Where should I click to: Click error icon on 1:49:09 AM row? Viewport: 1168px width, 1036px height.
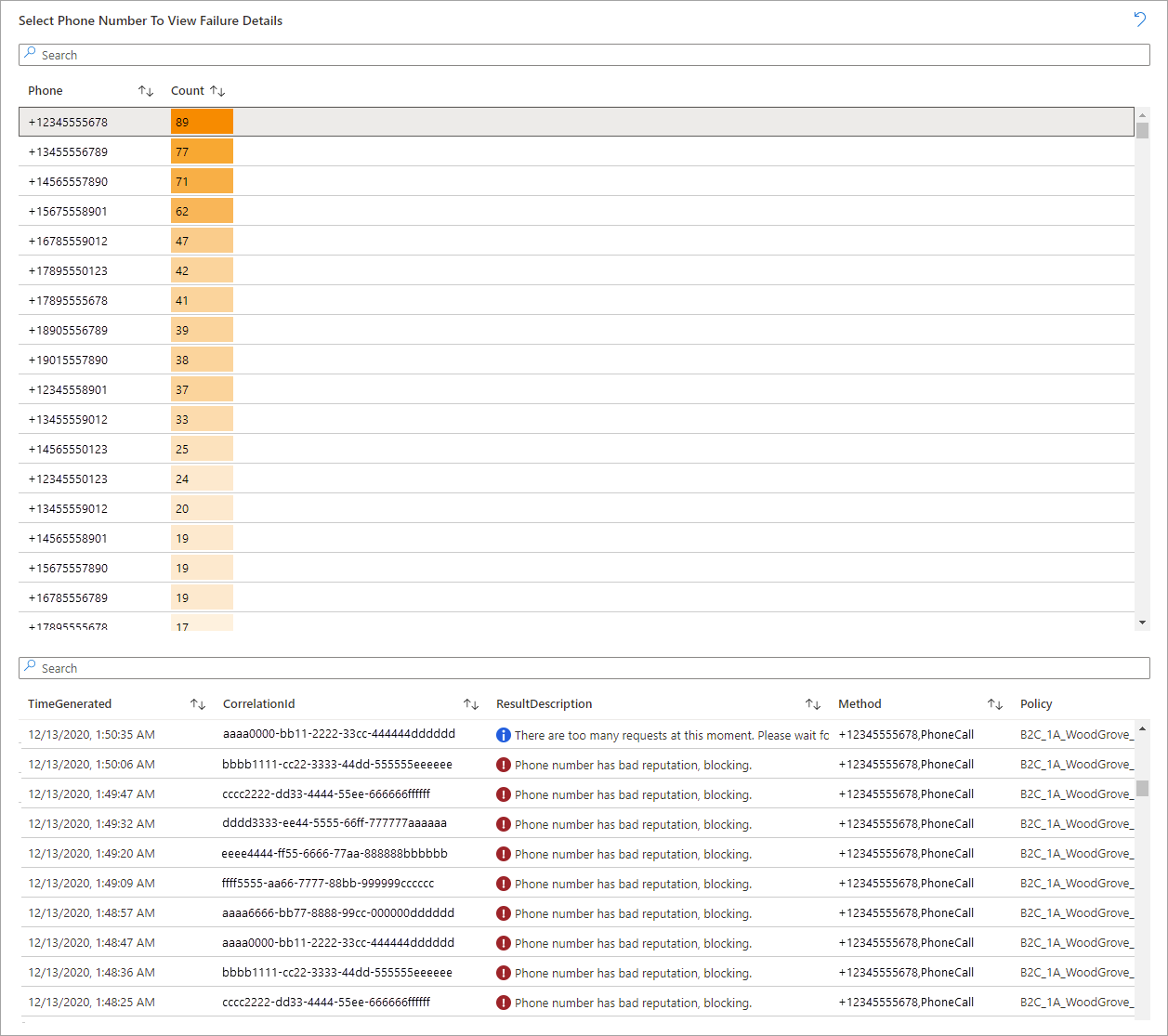(504, 884)
